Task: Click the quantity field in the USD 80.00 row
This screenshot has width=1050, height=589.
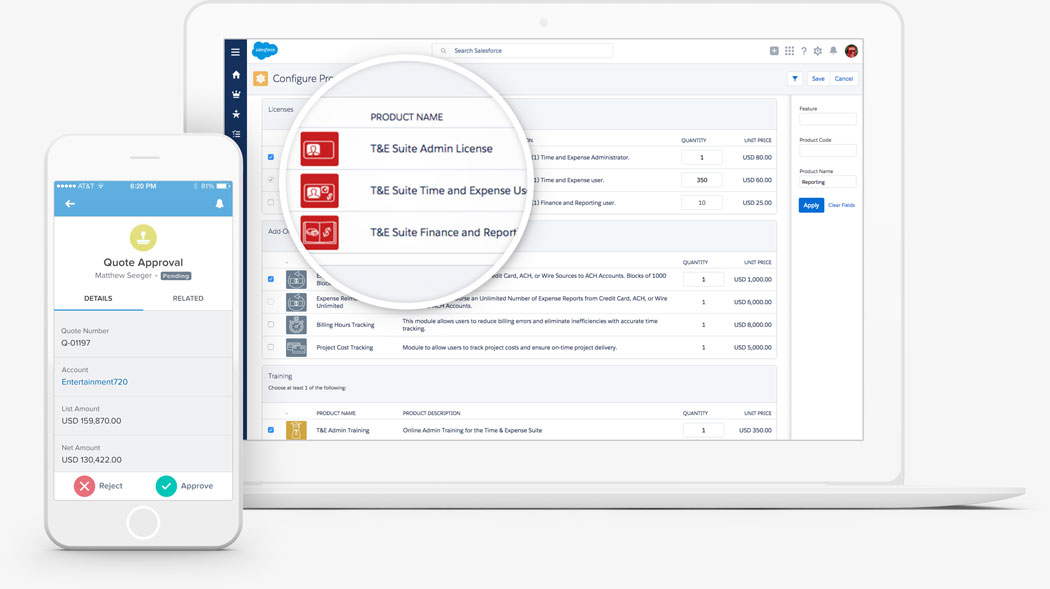Action: 702,157
